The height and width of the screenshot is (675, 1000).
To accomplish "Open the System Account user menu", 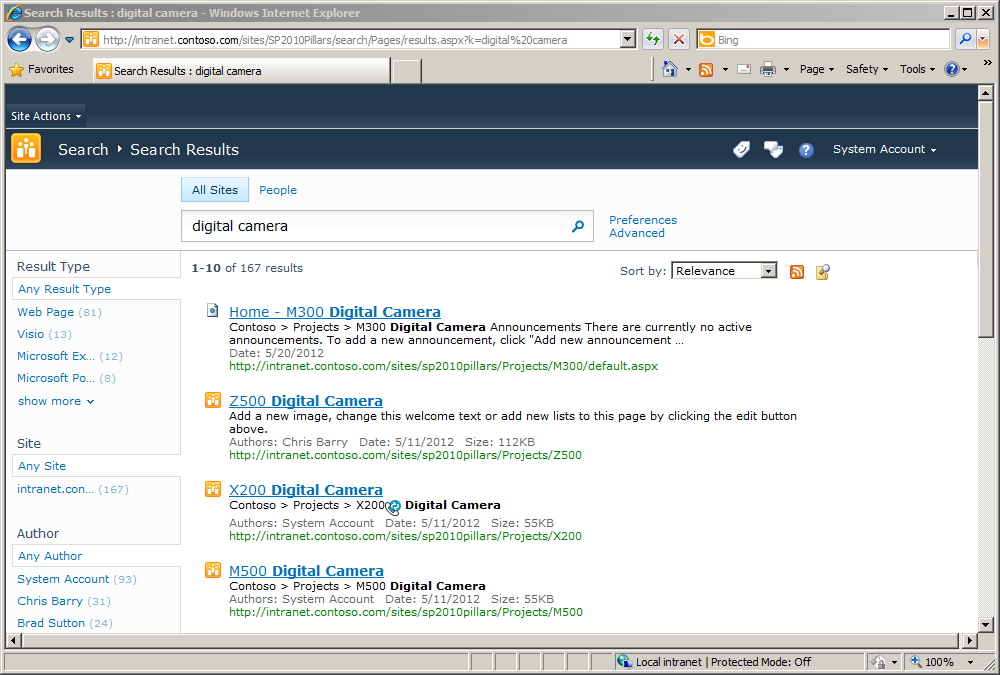I will [x=885, y=149].
